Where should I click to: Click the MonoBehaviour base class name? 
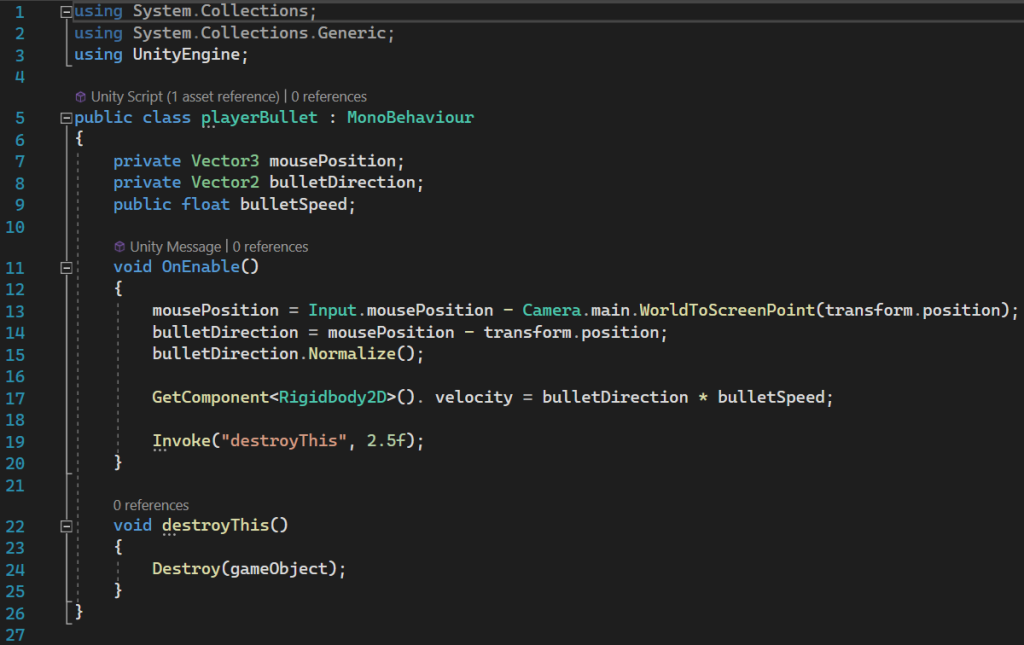click(410, 118)
